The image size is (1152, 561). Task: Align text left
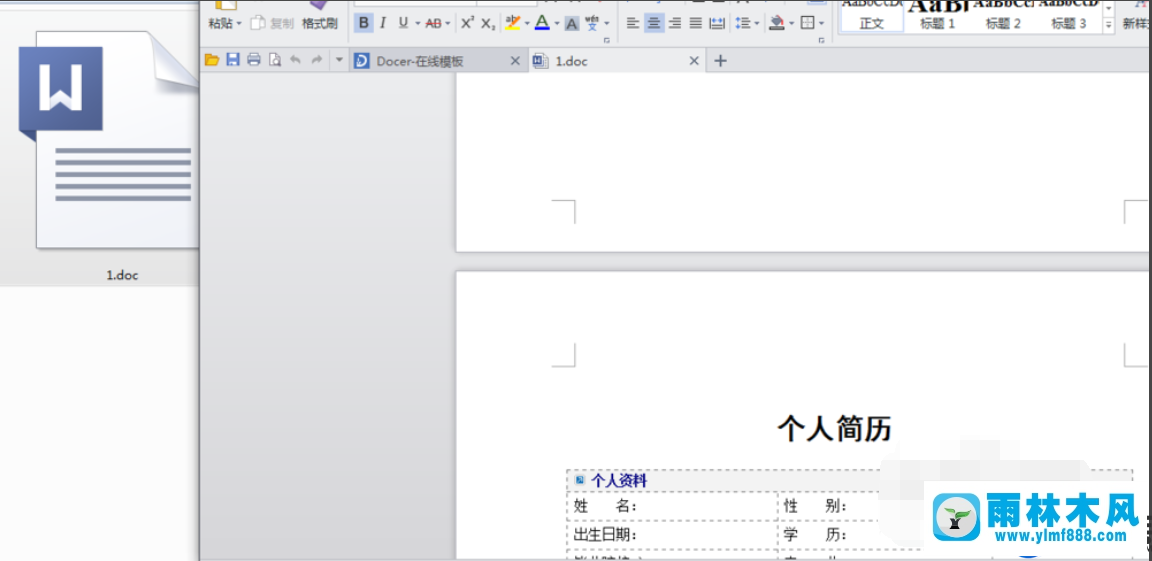(633, 23)
